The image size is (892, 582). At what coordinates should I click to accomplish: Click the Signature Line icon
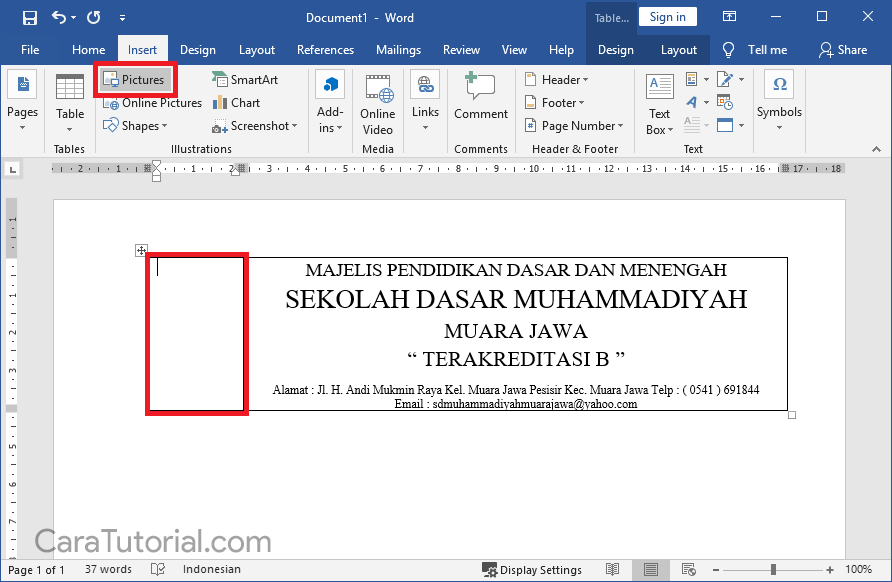tap(725, 79)
